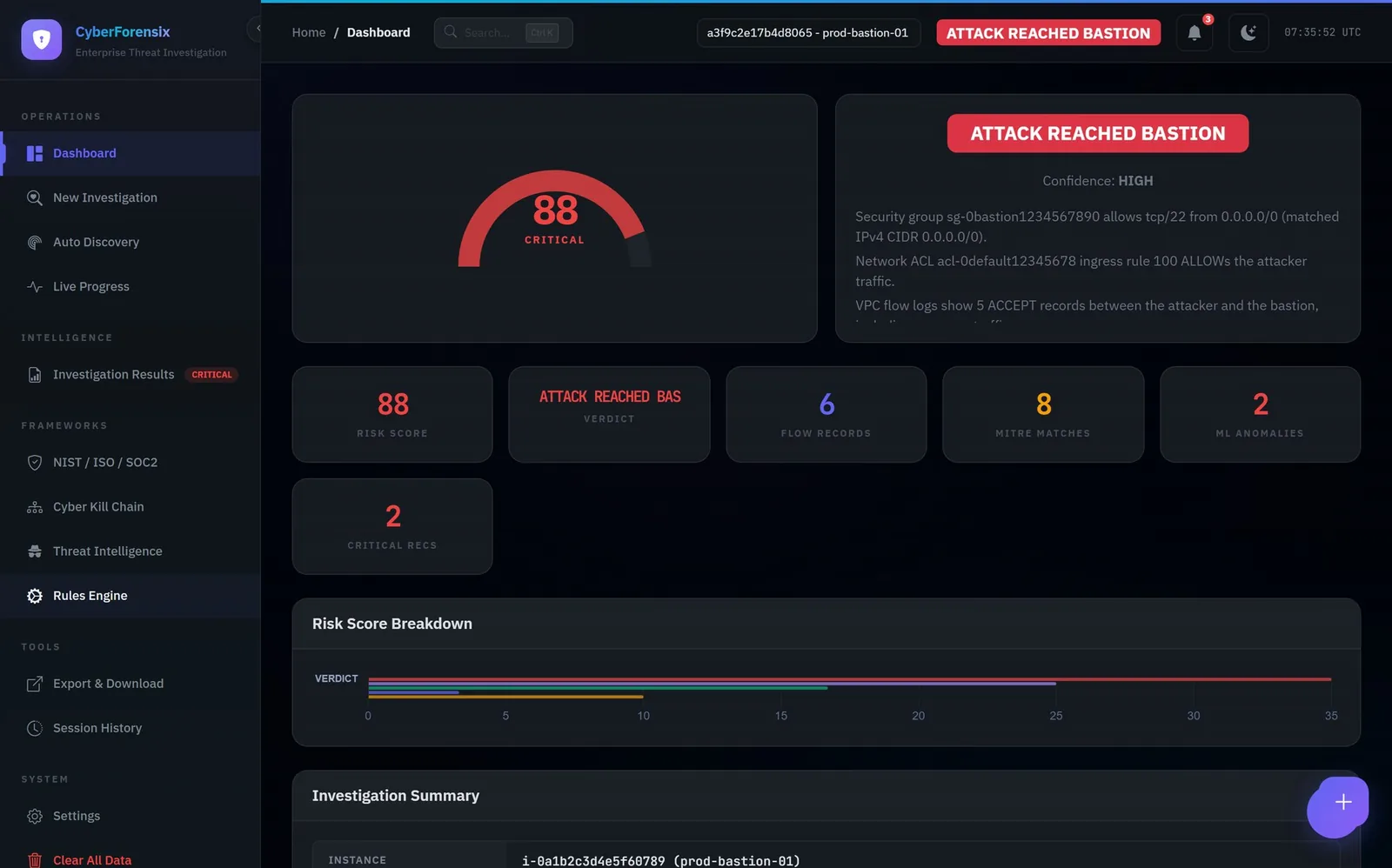1392x868 pixels.
Task: Click the NIST / ISO / SOC2 shield icon
Action: (35, 463)
